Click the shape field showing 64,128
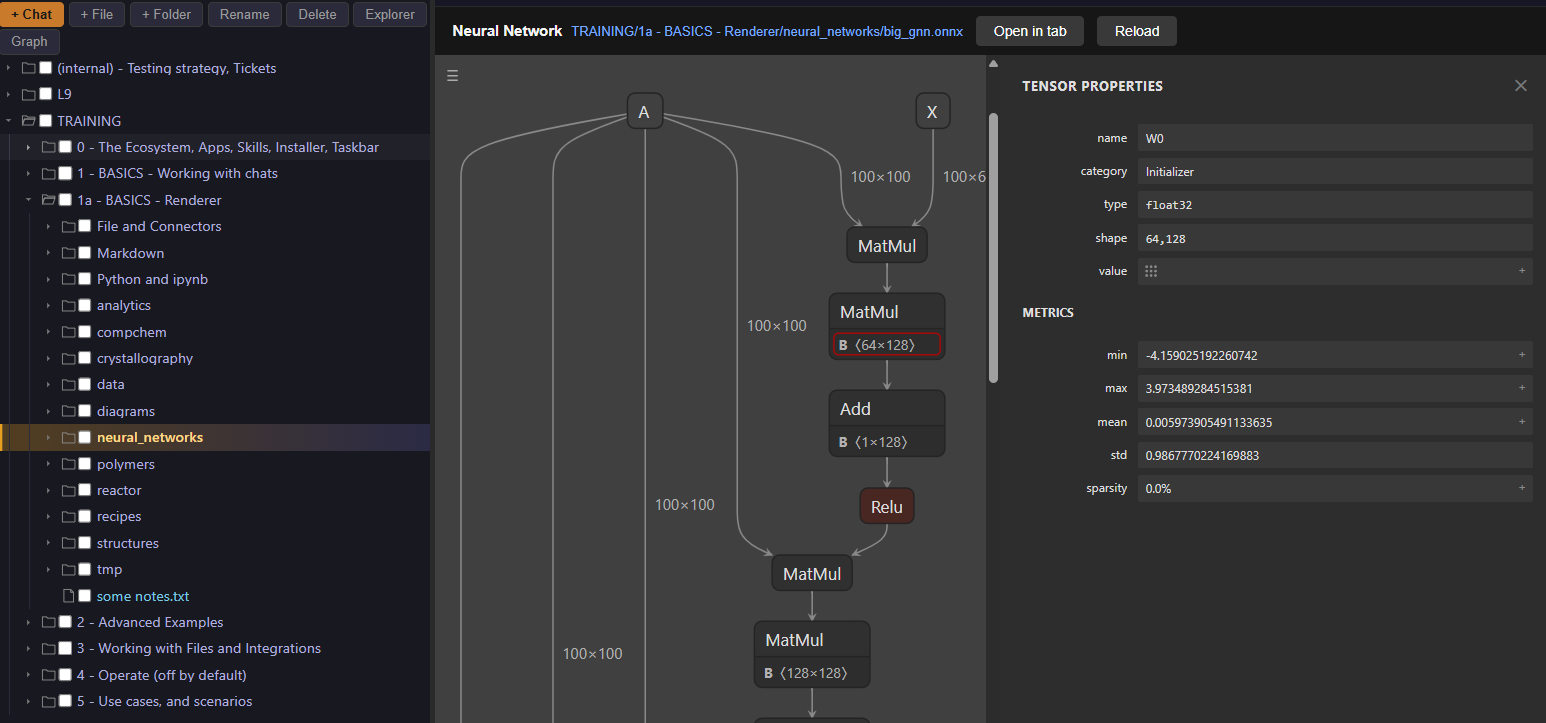This screenshot has width=1546, height=723. [x=1335, y=238]
